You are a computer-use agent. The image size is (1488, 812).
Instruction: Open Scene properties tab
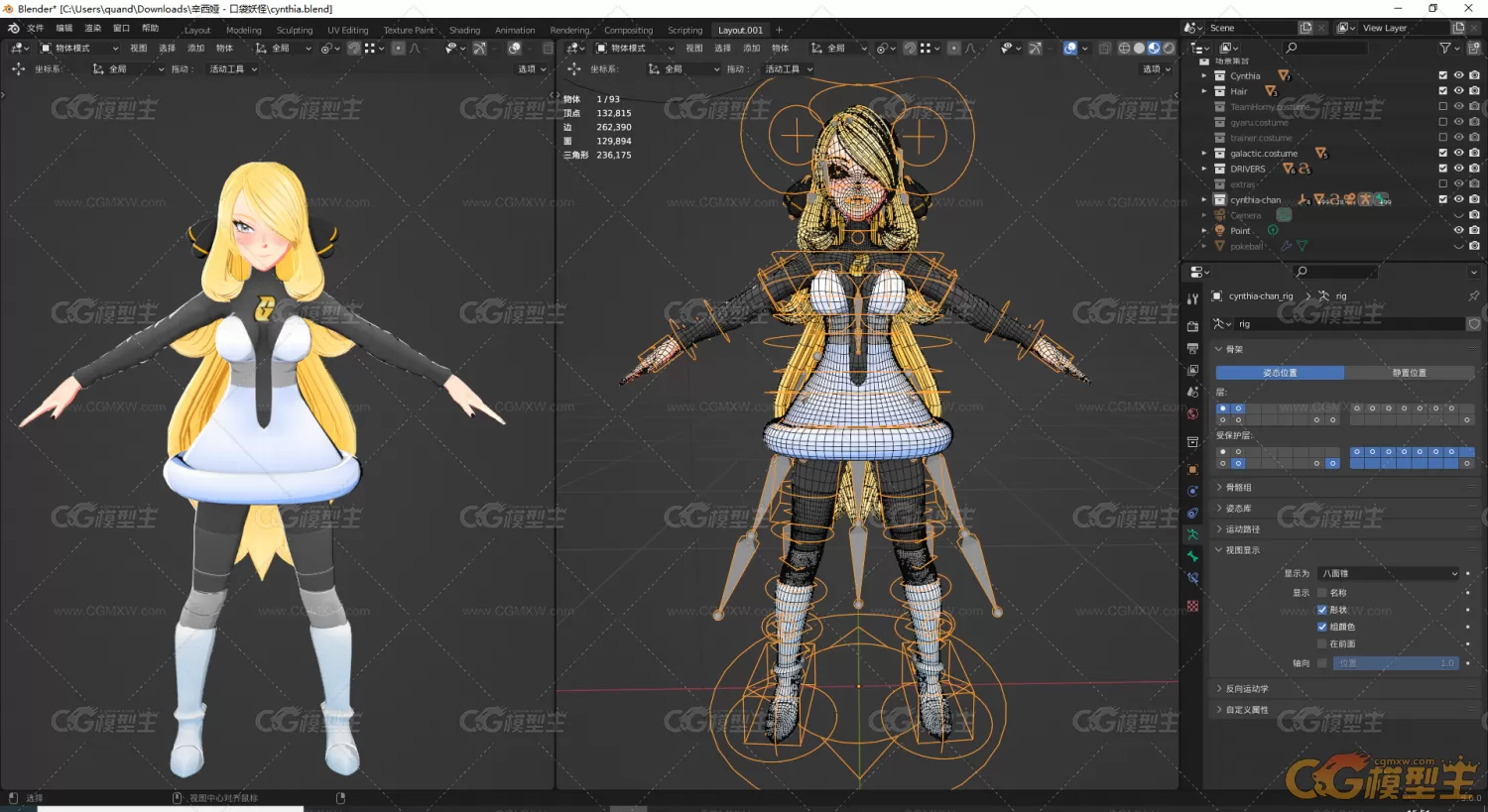(x=1192, y=392)
